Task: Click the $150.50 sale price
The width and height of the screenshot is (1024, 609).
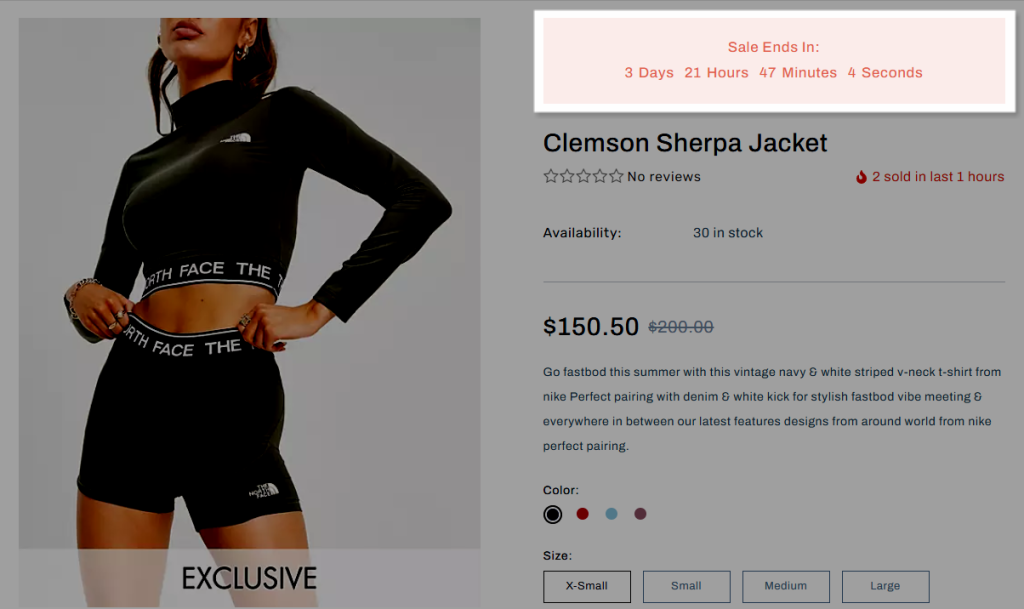Action: point(590,326)
